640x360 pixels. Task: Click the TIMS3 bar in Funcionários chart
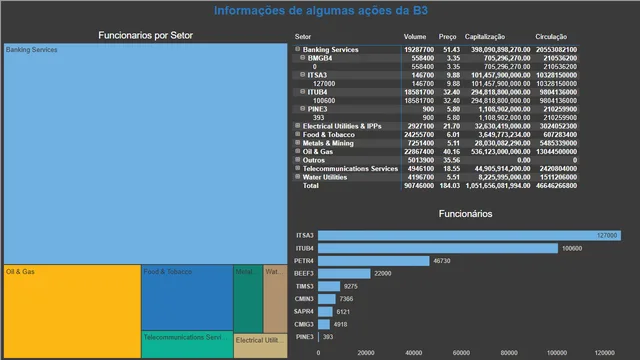point(329,286)
